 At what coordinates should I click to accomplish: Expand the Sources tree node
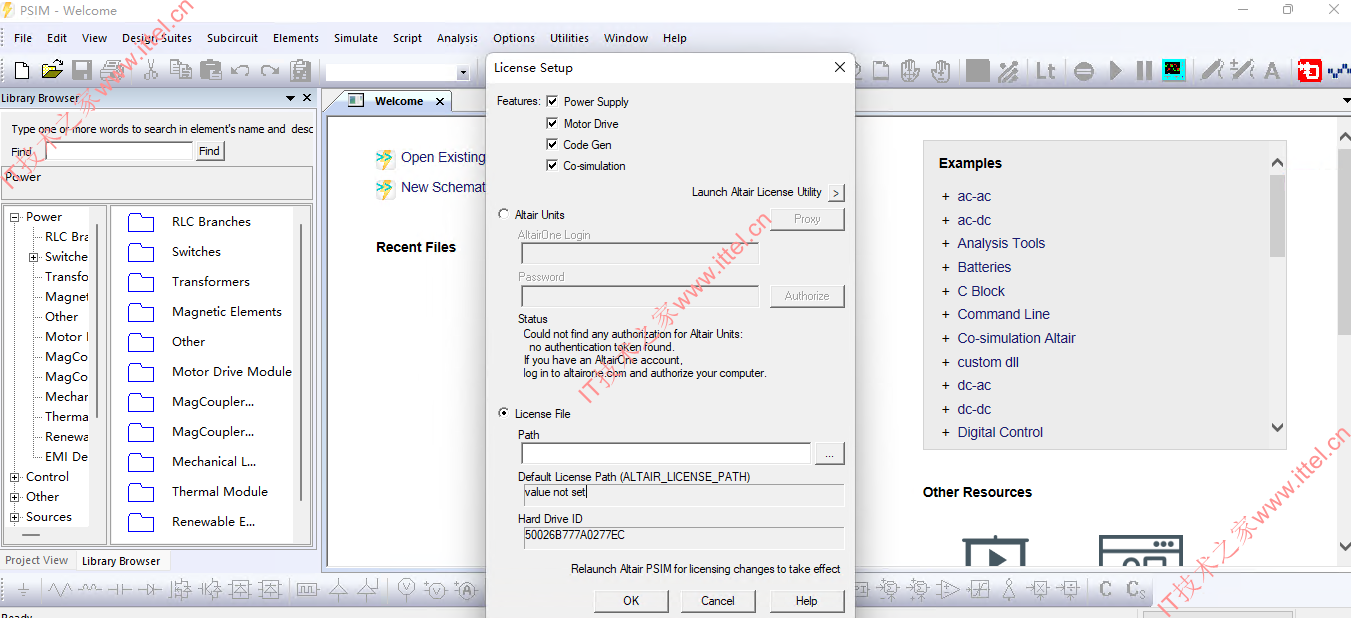[15, 517]
